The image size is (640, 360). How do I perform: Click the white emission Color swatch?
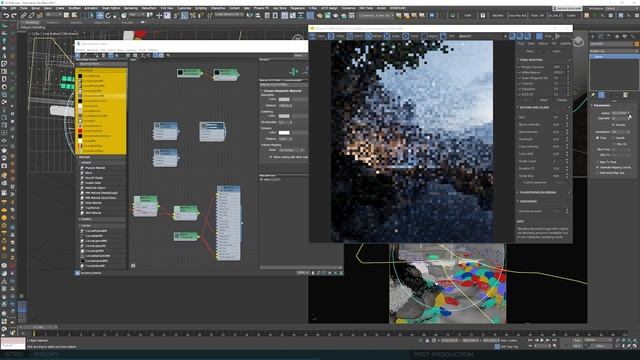tap(284, 133)
